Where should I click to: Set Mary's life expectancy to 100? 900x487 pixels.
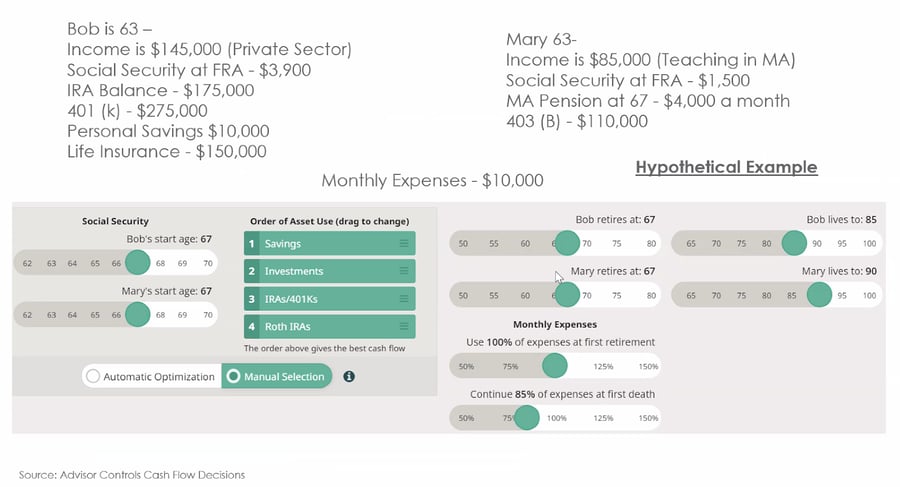pos(868,295)
